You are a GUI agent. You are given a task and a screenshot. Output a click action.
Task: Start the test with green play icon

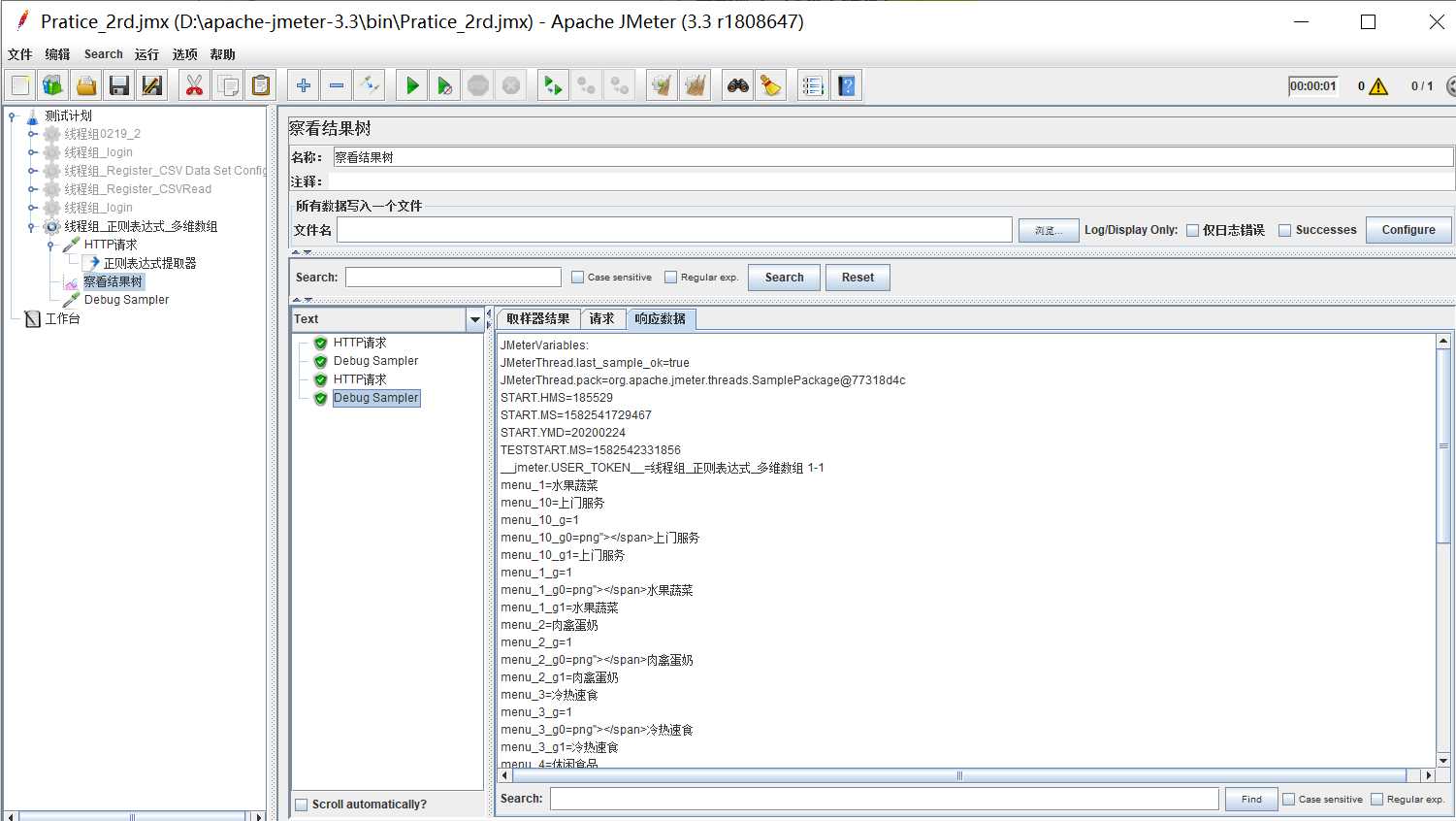click(x=412, y=85)
